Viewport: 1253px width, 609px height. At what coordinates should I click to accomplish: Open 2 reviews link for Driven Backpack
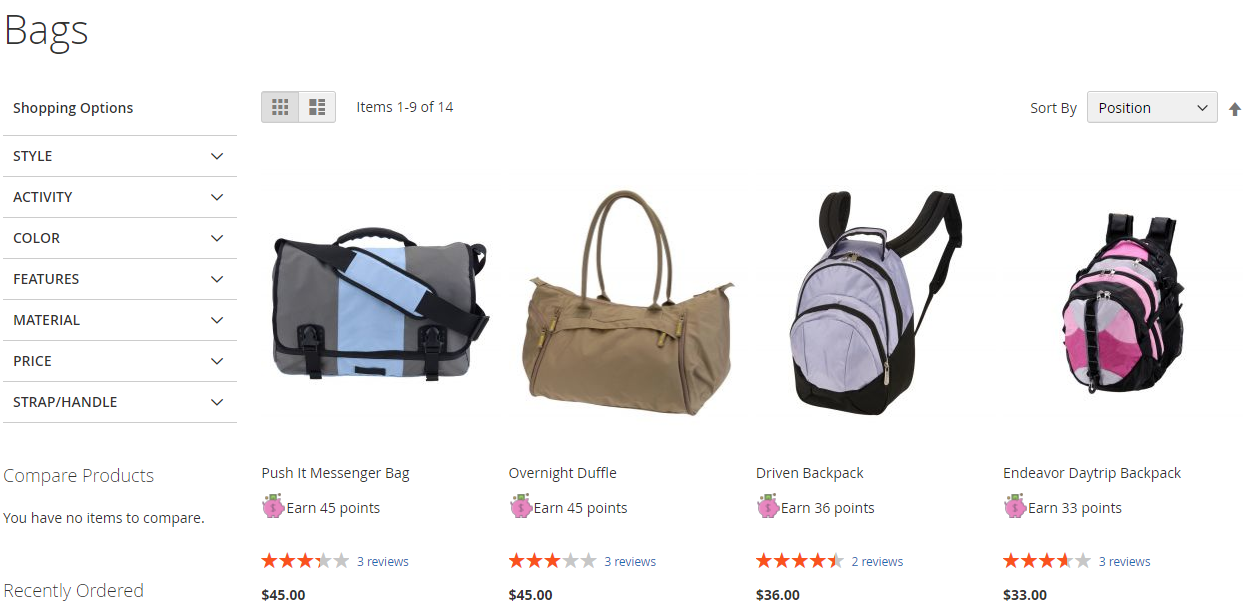pos(877,562)
